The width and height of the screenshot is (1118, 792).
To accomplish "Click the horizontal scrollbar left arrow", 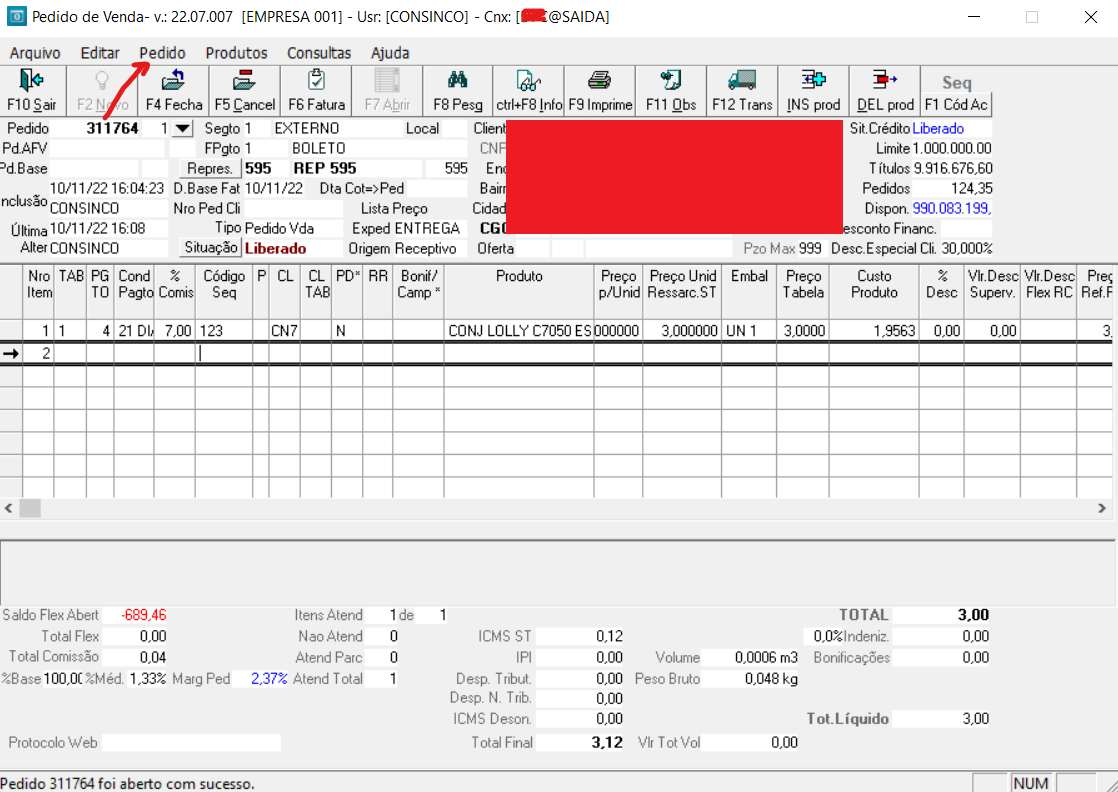I will pos(9,508).
